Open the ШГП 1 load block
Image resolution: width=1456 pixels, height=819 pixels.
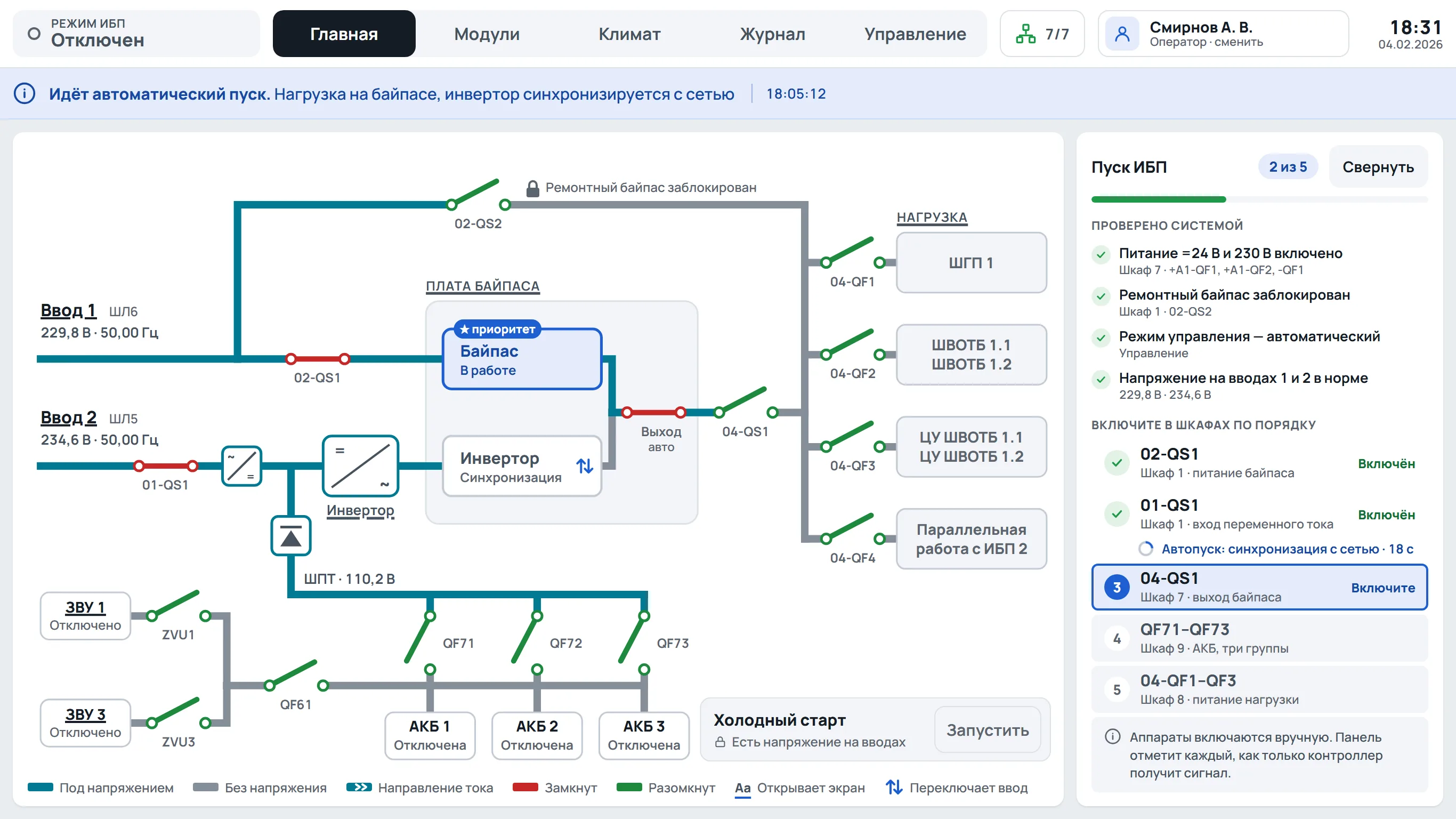(x=971, y=262)
